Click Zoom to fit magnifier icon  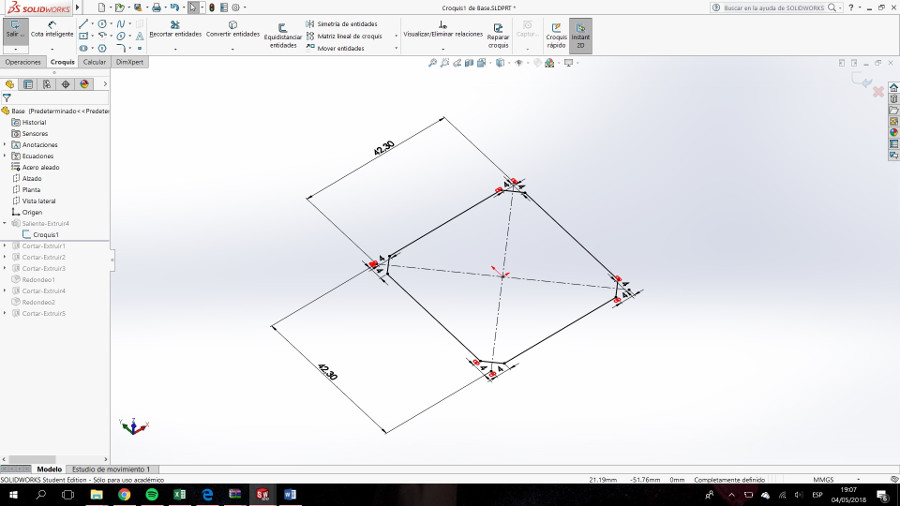pos(432,63)
